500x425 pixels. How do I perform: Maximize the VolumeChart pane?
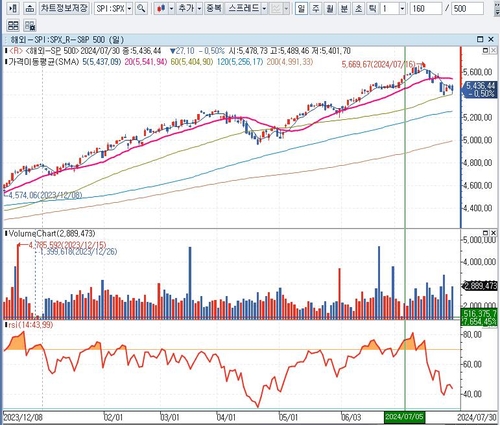[x=486, y=232]
